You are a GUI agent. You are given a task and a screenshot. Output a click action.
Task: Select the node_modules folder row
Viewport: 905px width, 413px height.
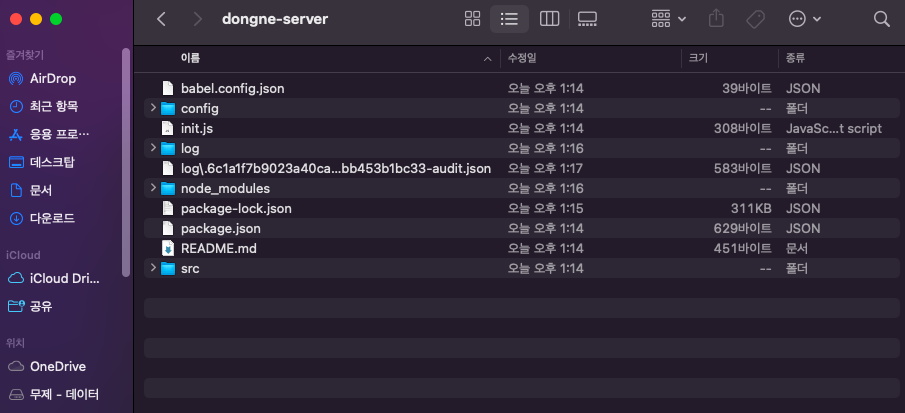point(521,188)
